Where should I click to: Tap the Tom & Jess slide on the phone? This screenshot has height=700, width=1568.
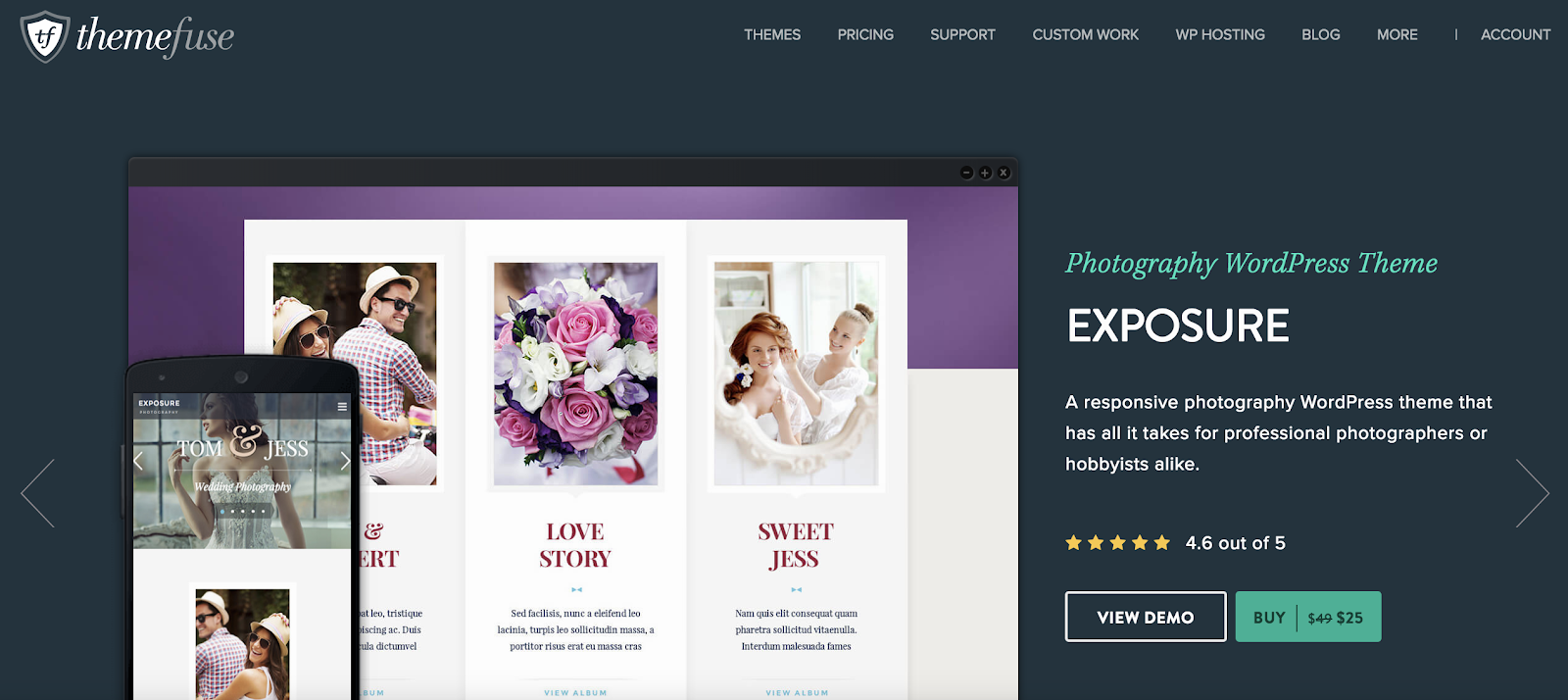coord(242,471)
